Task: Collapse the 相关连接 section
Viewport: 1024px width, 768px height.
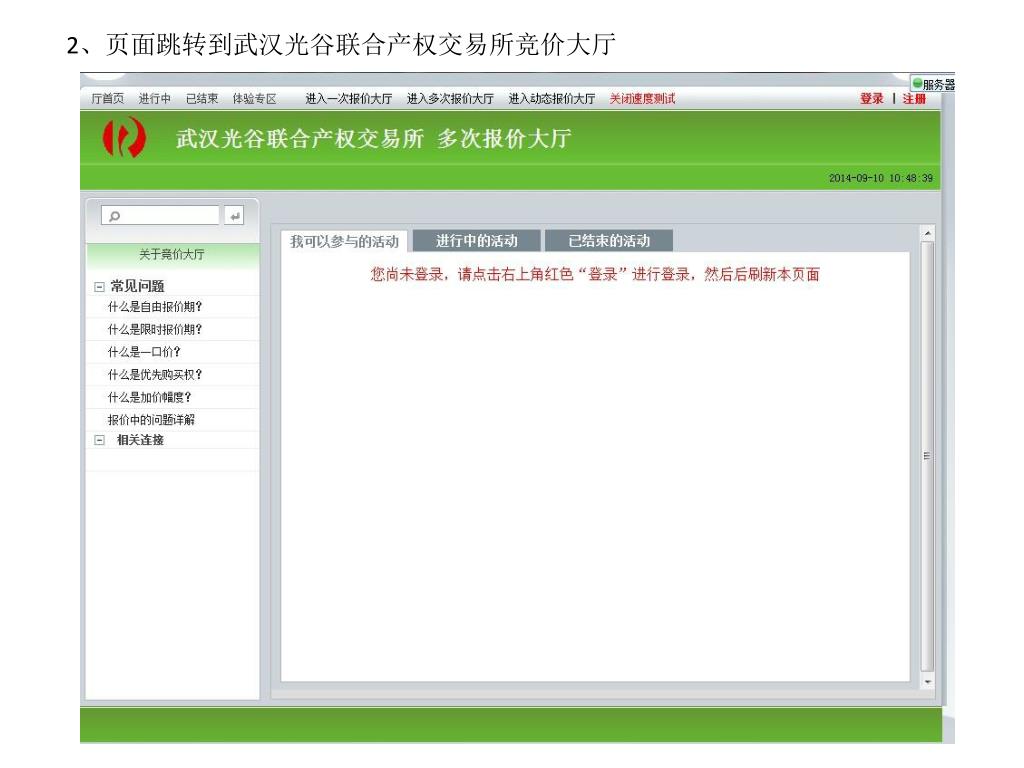Action: (99, 440)
